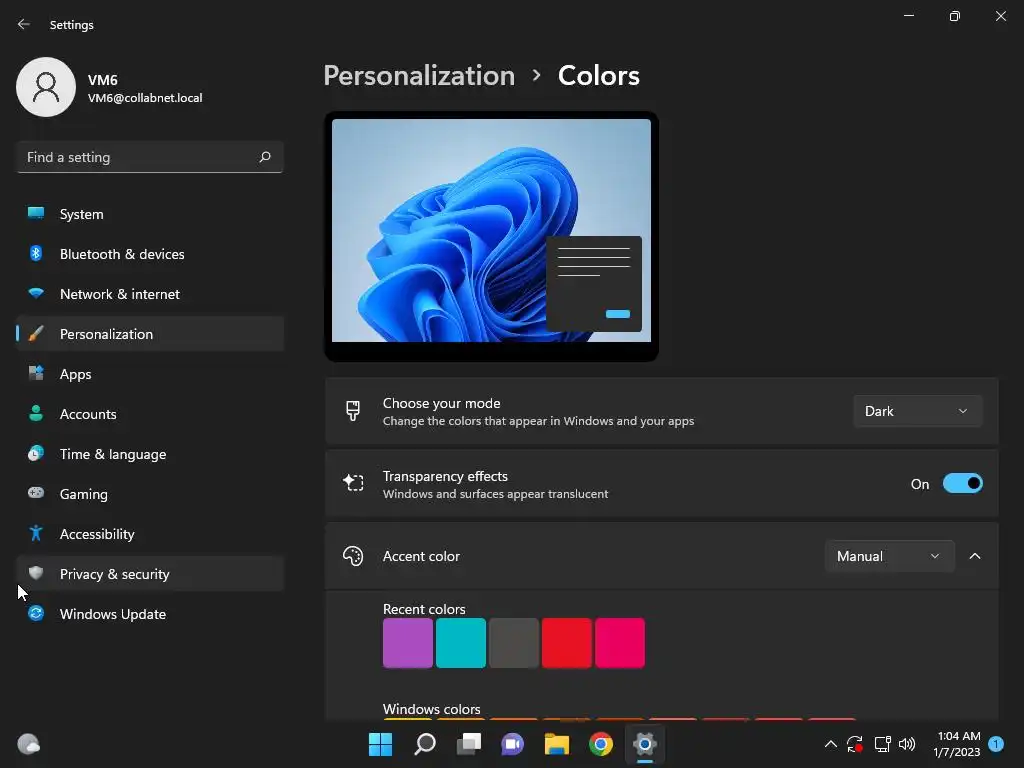
Task: Click the VM6 account name
Action: point(103,80)
